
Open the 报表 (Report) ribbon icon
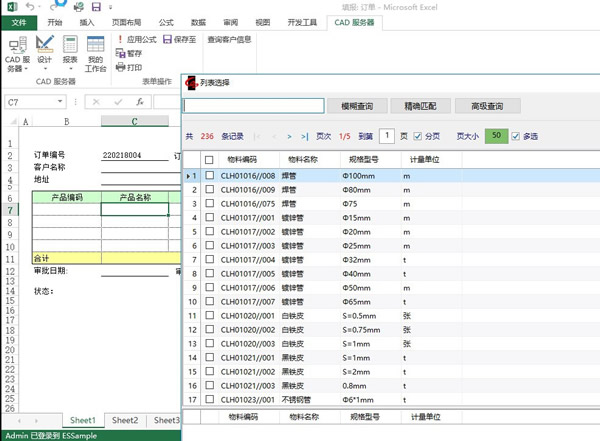[x=70, y=50]
